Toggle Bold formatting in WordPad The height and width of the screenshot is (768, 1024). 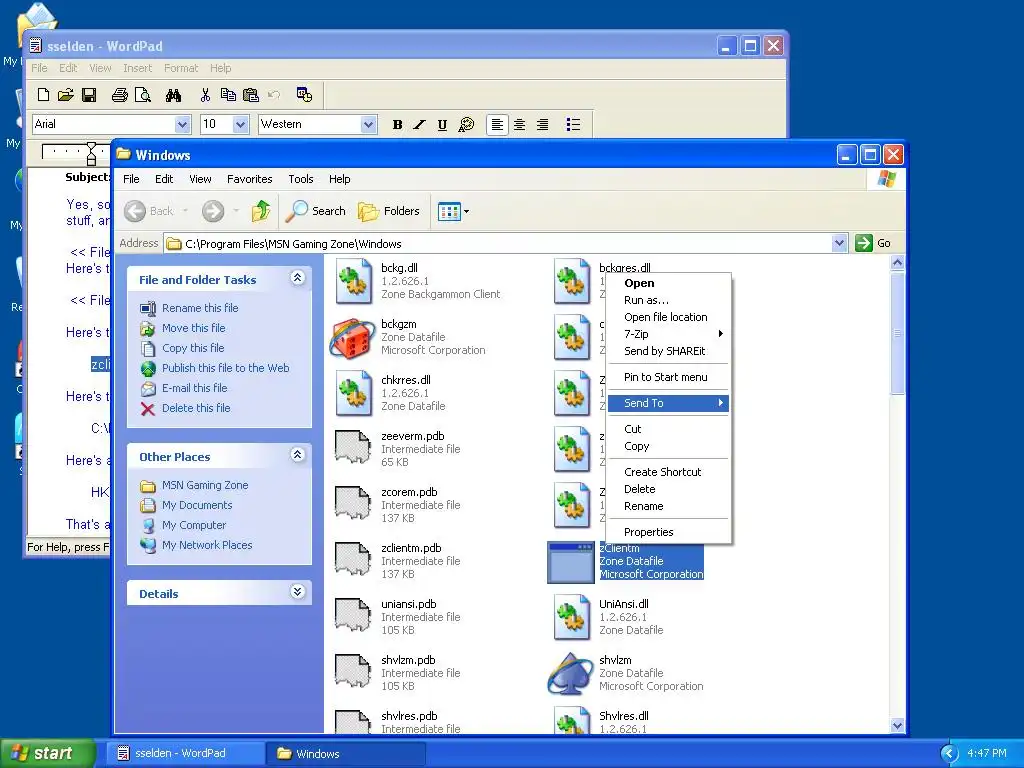tap(397, 125)
